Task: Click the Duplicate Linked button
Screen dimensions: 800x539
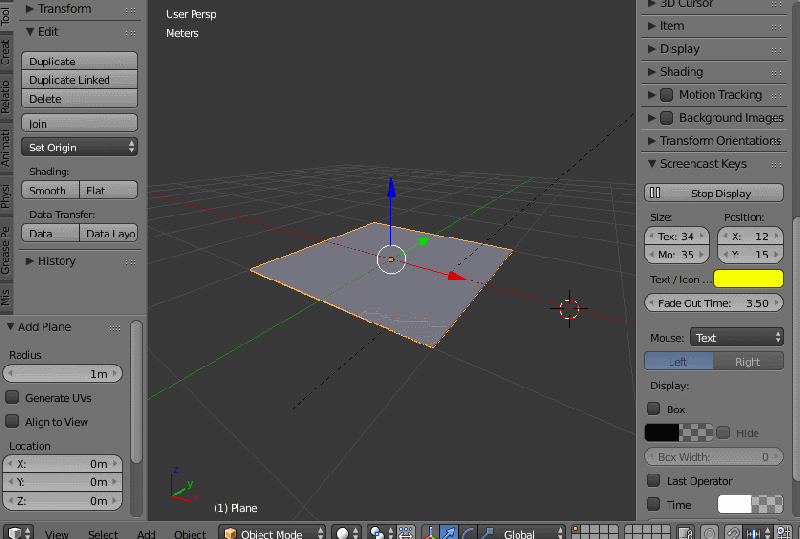Action: pyautogui.click(x=80, y=80)
